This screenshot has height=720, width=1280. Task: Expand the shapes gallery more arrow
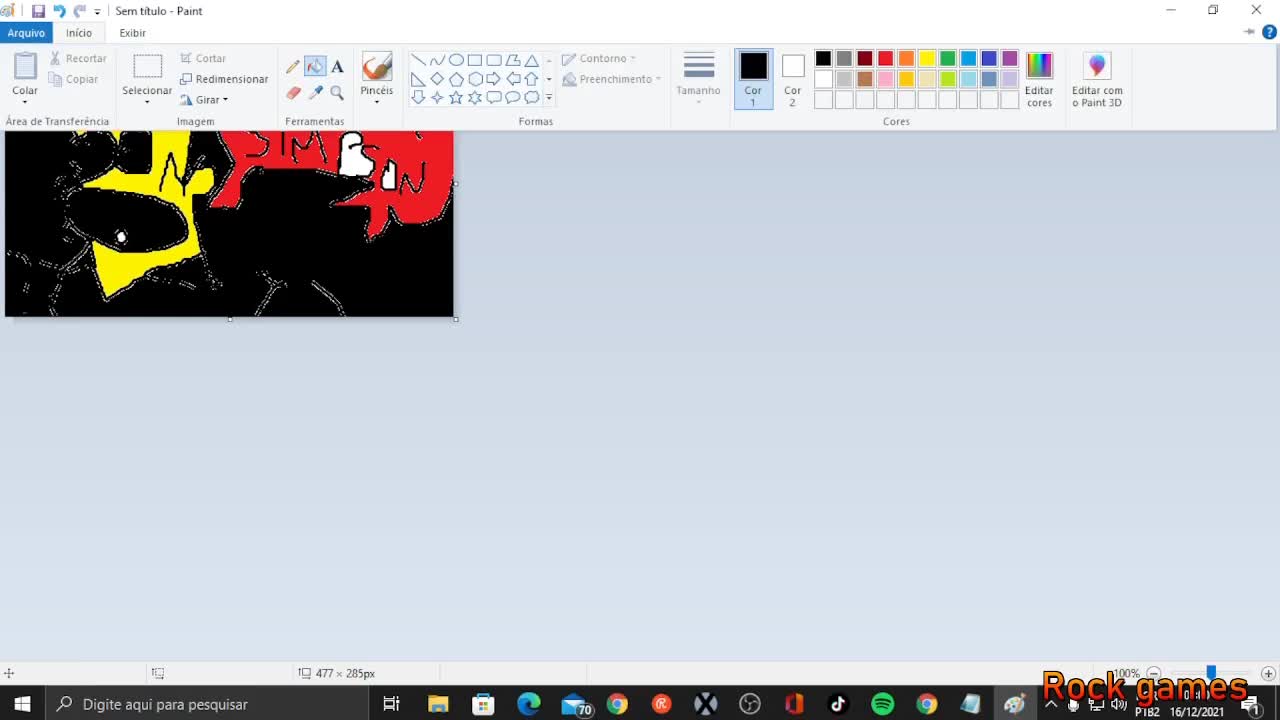pos(549,97)
